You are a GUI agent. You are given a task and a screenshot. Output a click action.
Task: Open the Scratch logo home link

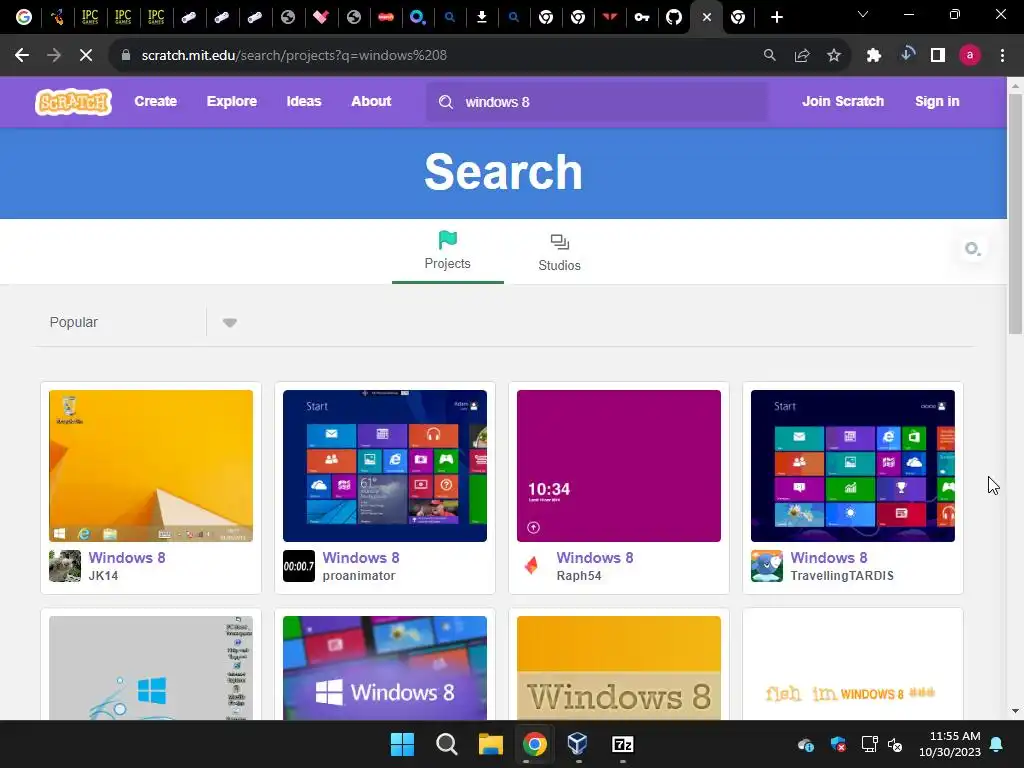[73, 102]
